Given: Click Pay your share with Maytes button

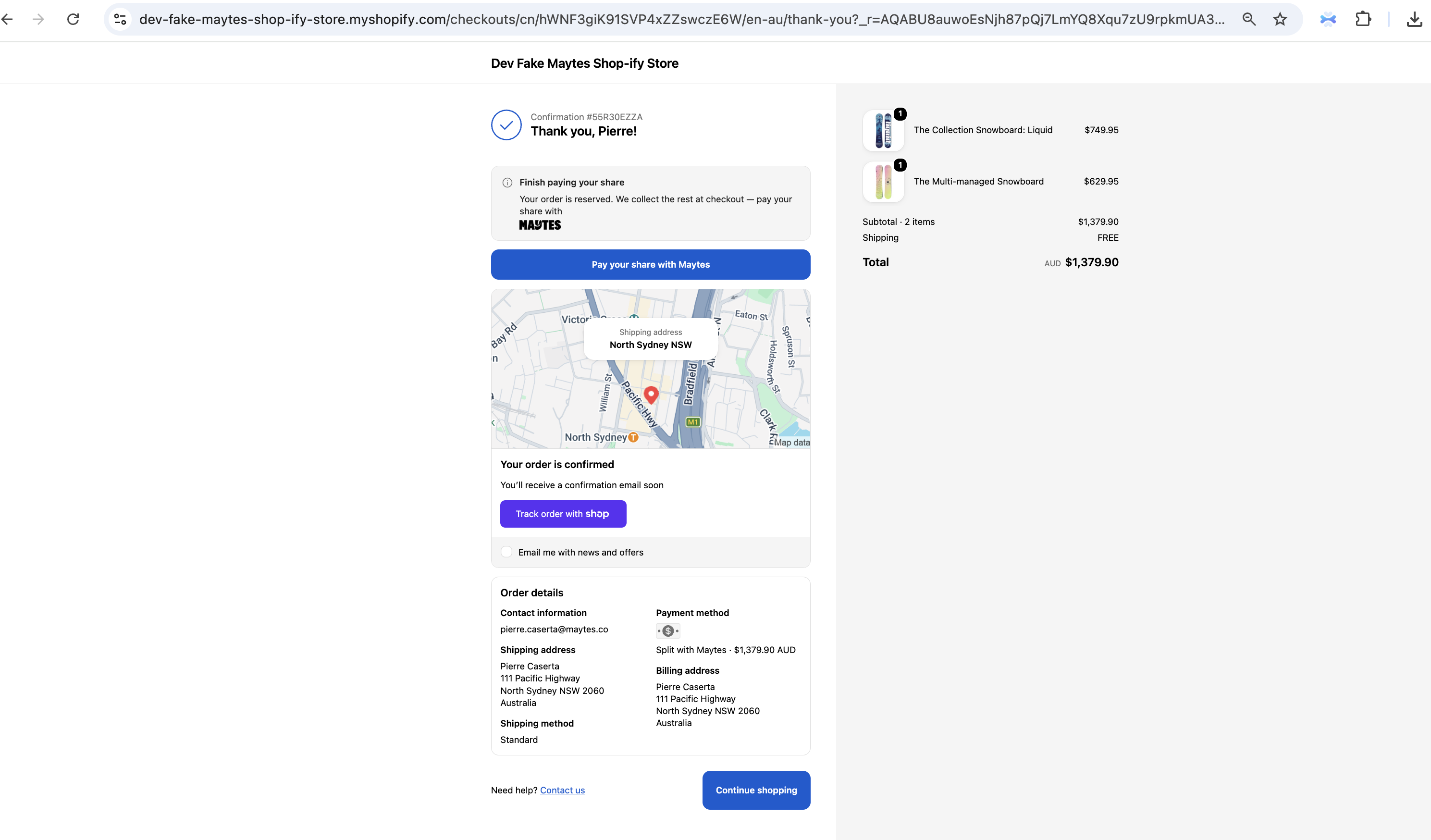Looking at the screenshot, I should pyautogui.click(x=651, y=265).
